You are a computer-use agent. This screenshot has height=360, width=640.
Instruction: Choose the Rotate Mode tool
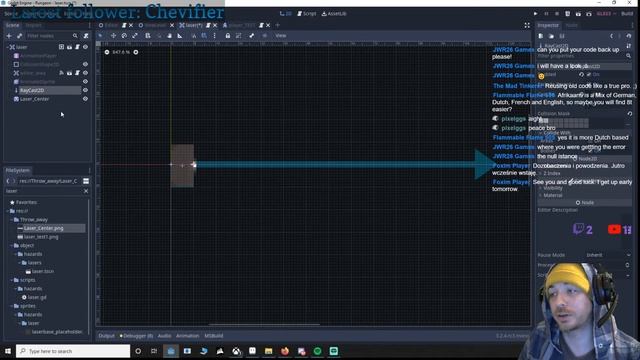pyautogui.click(x=124, y=36)
